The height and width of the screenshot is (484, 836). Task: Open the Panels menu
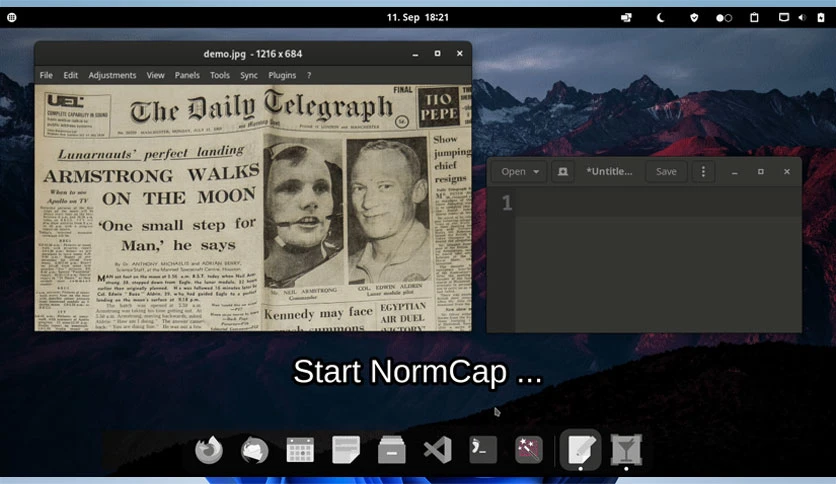[x=187, y=75]
